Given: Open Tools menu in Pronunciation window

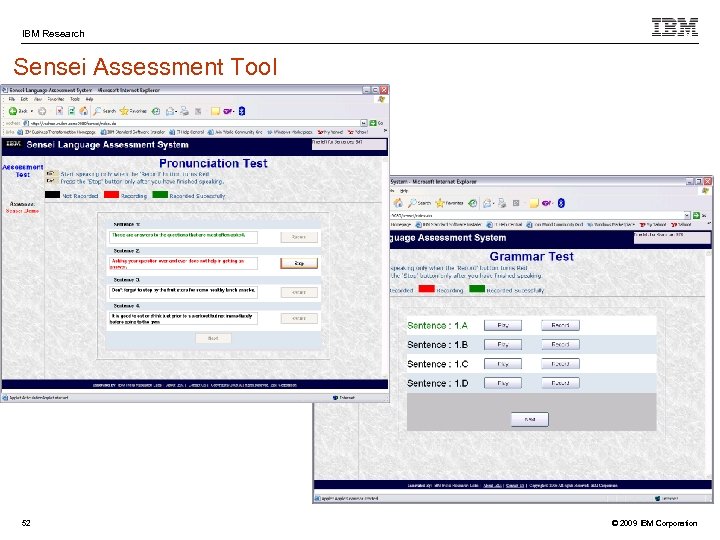Looking at the screenshot, I should click(75, 99).
